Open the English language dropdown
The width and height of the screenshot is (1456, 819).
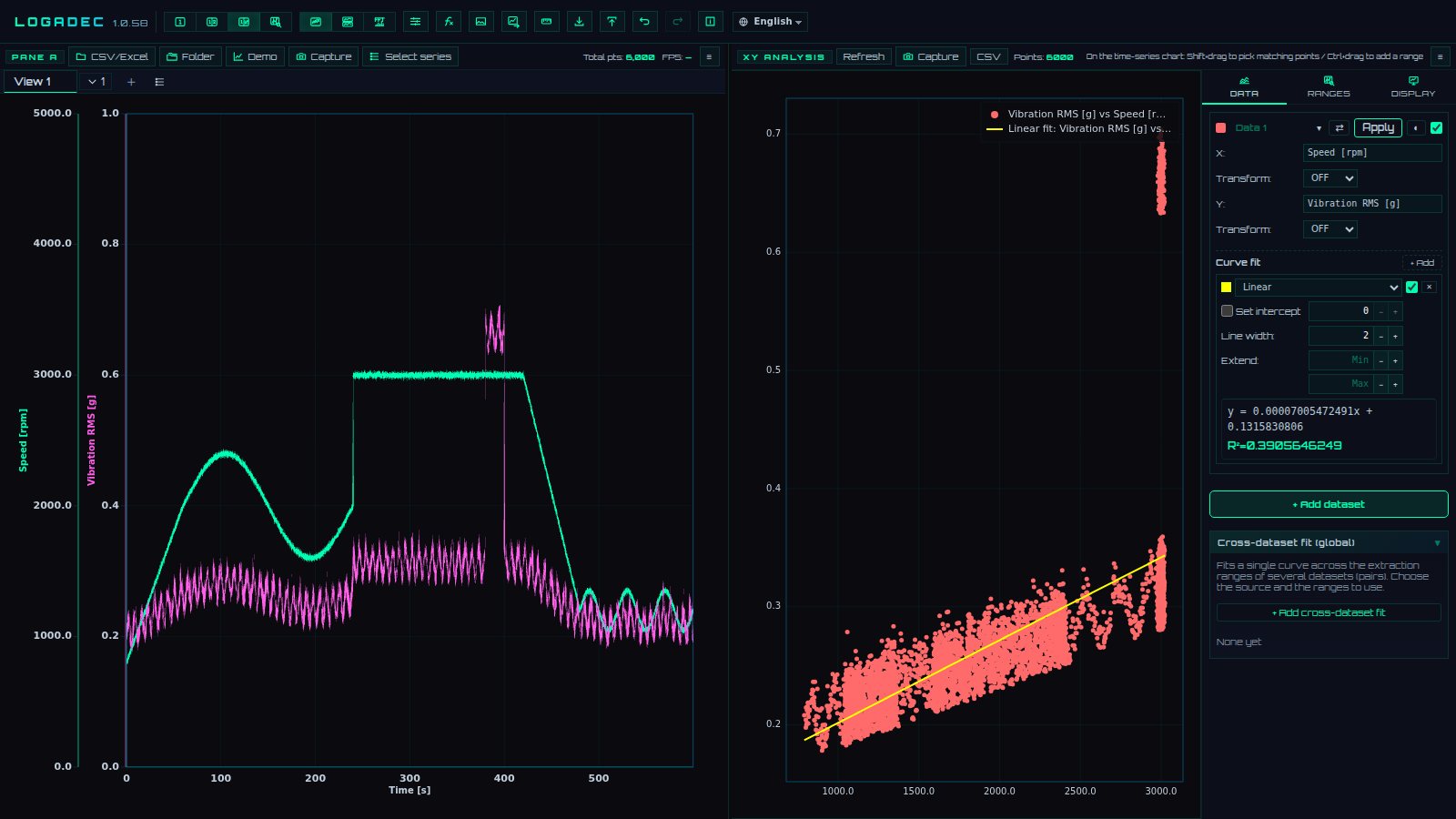[770, 22]
